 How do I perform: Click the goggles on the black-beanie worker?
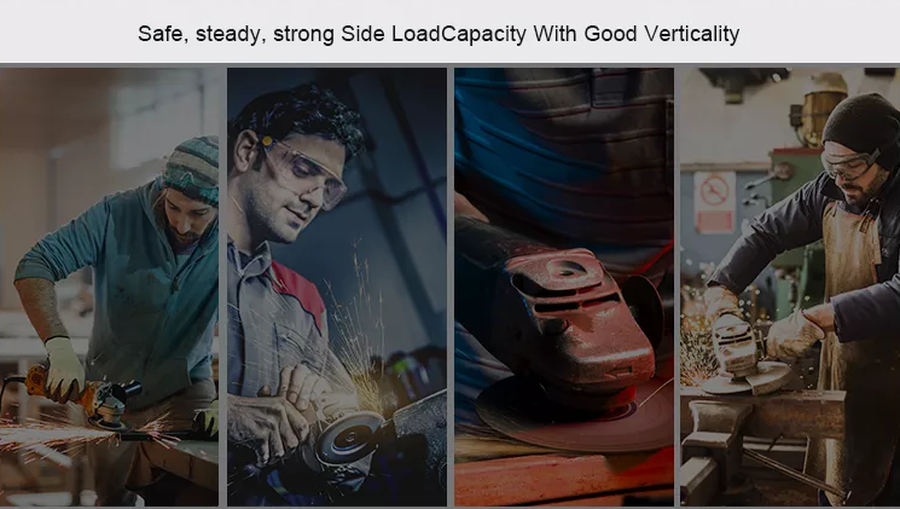849,162
